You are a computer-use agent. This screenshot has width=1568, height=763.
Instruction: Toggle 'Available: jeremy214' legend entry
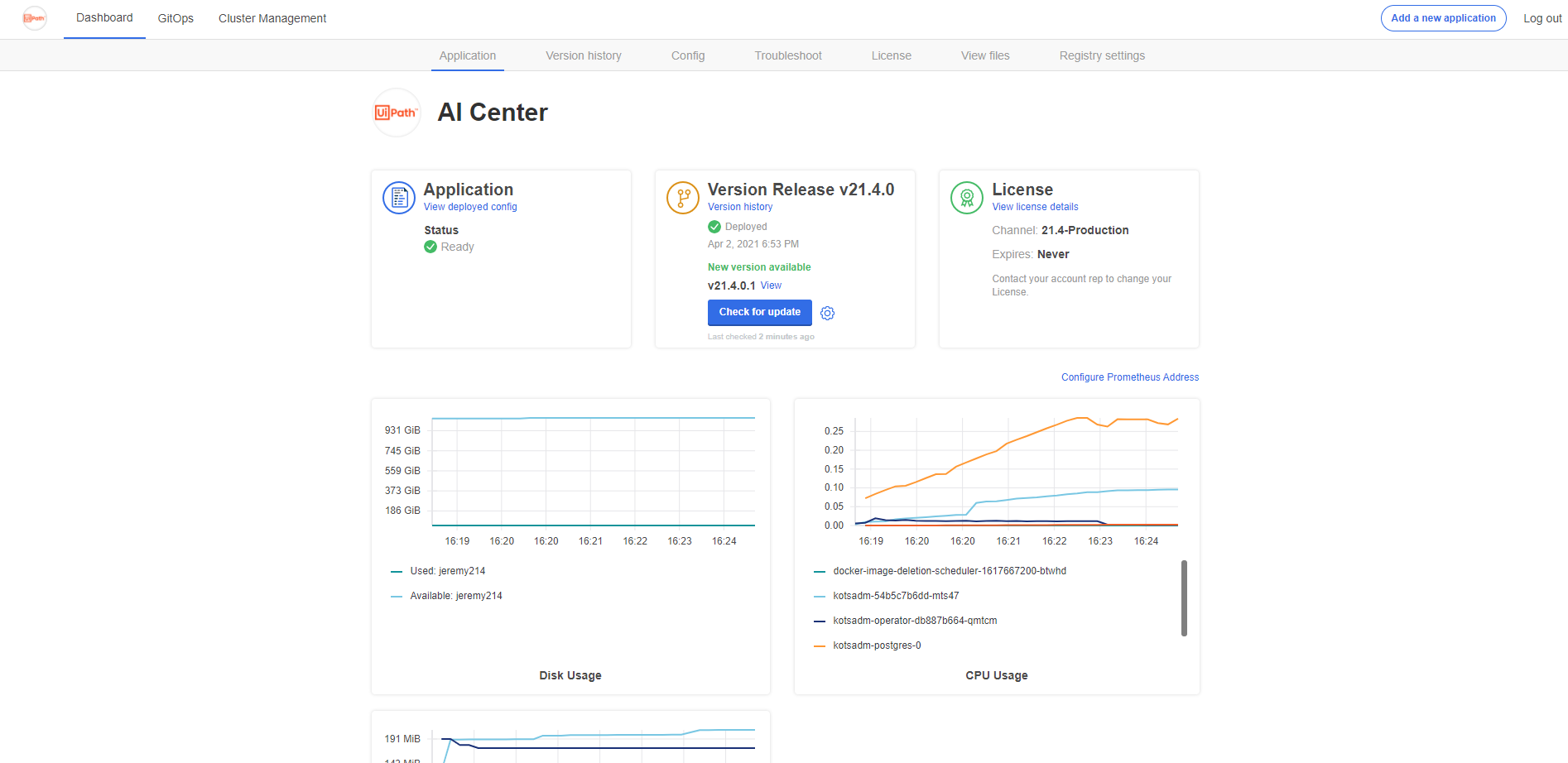446,596
